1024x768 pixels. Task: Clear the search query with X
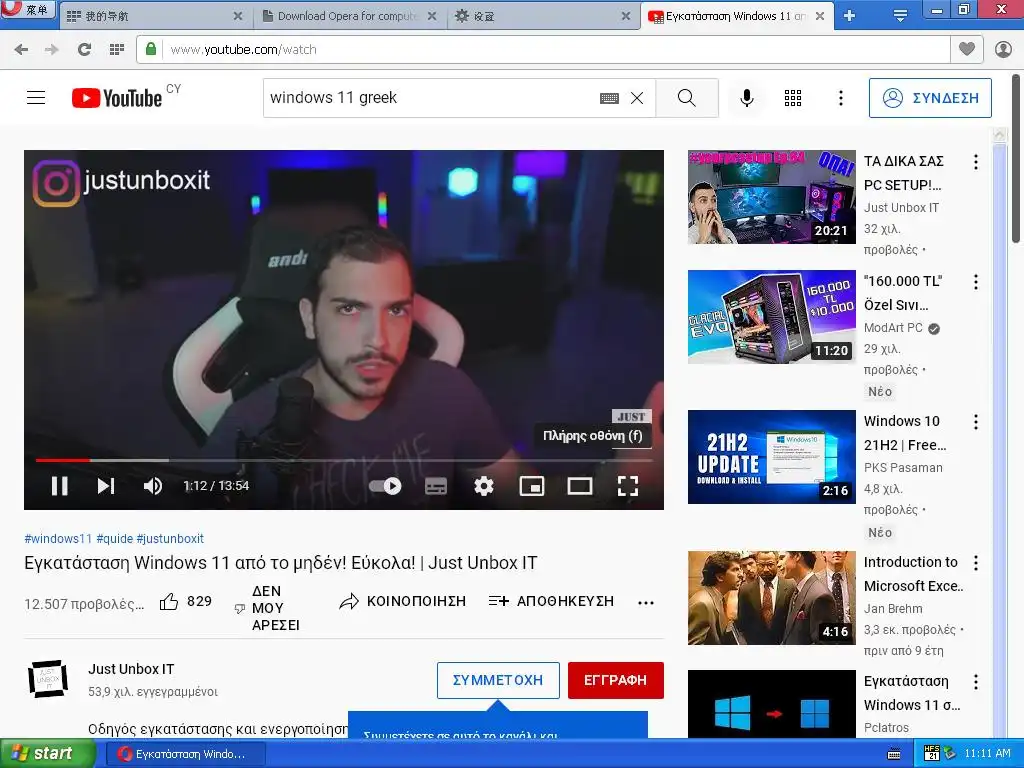(637, 98)
